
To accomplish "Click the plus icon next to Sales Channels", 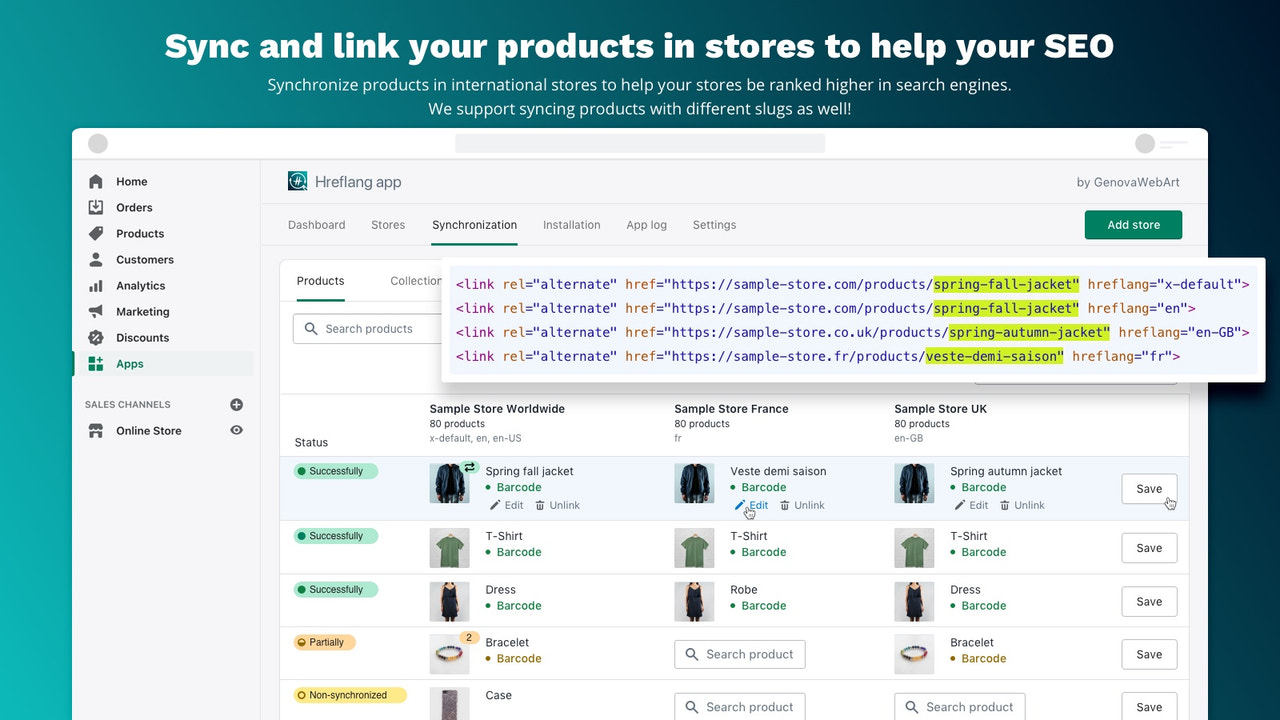I will [236, 404].
